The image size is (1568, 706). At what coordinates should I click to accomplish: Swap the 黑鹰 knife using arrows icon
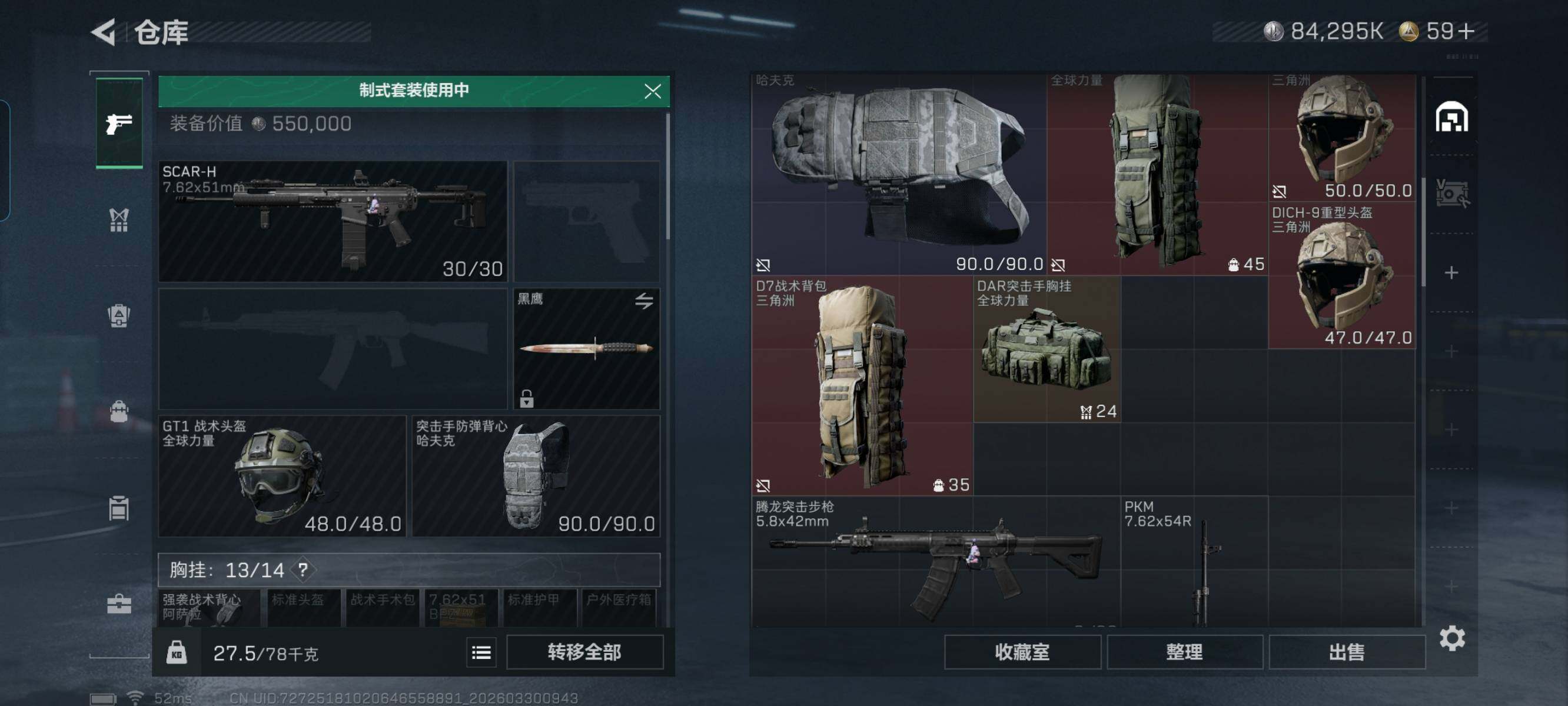tap(644, 300)
